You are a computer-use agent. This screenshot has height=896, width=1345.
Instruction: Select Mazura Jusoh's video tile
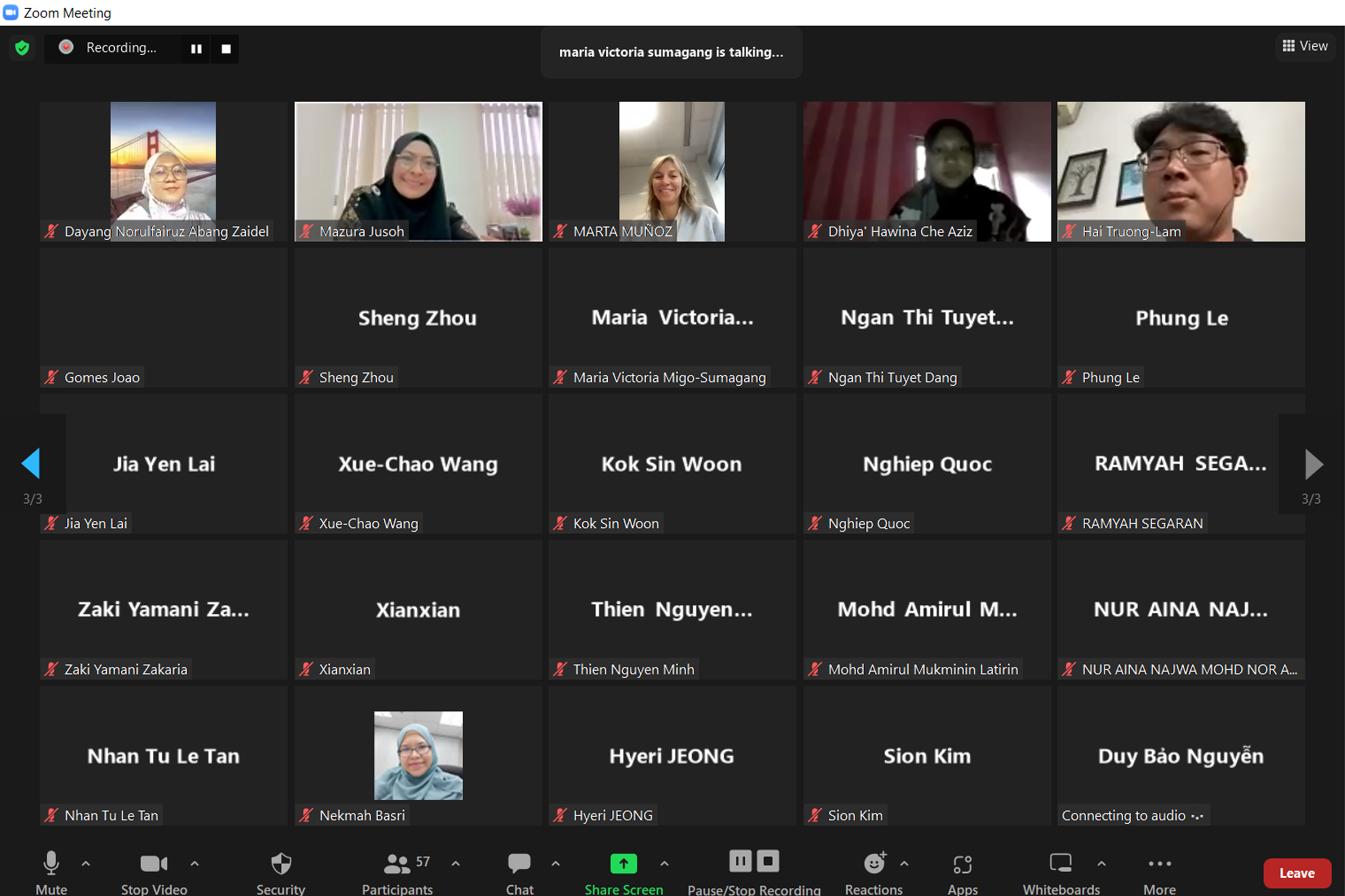[418, 171]
